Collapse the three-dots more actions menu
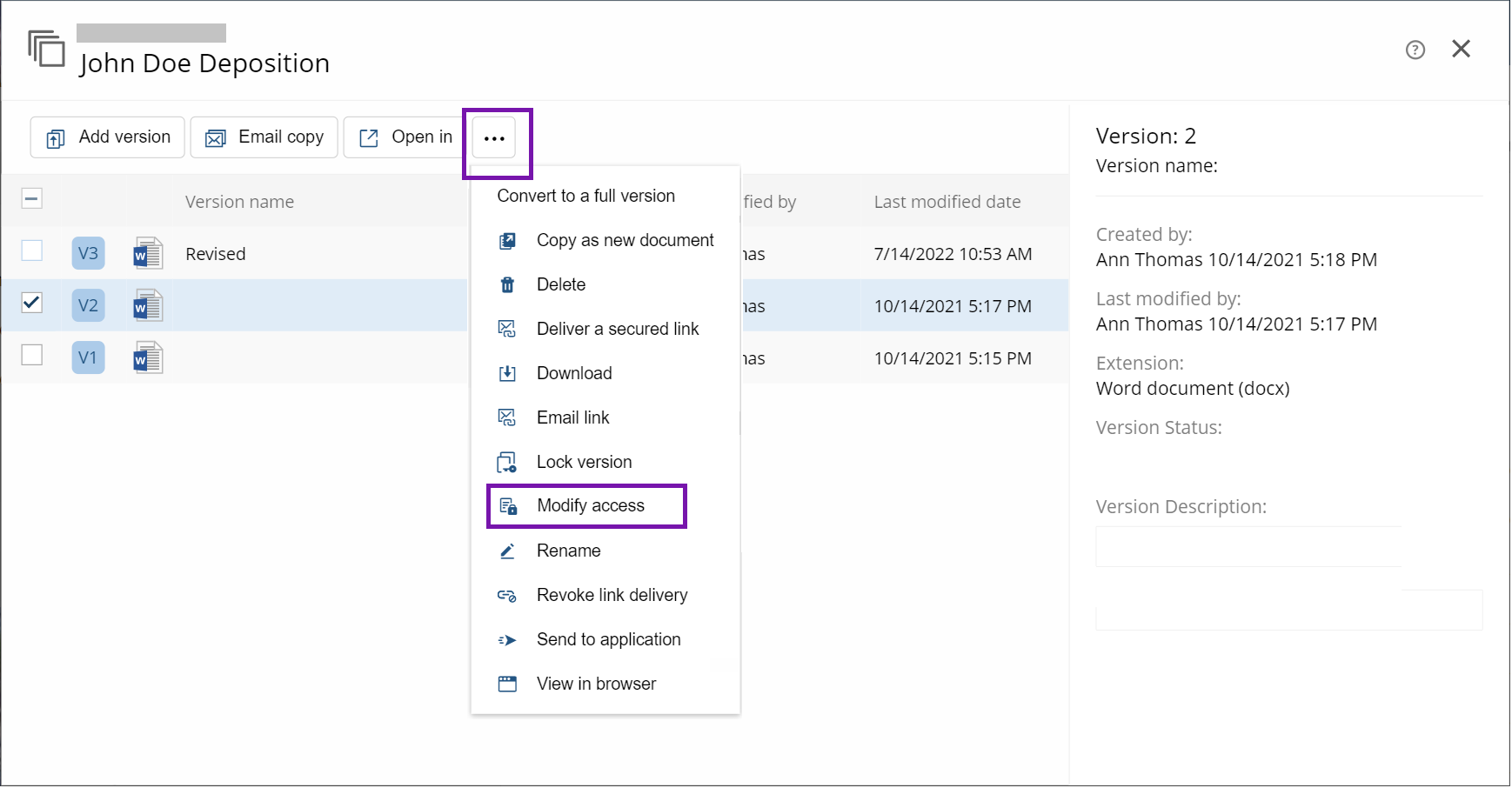The image size is (1512, 788). coord(494,137)
